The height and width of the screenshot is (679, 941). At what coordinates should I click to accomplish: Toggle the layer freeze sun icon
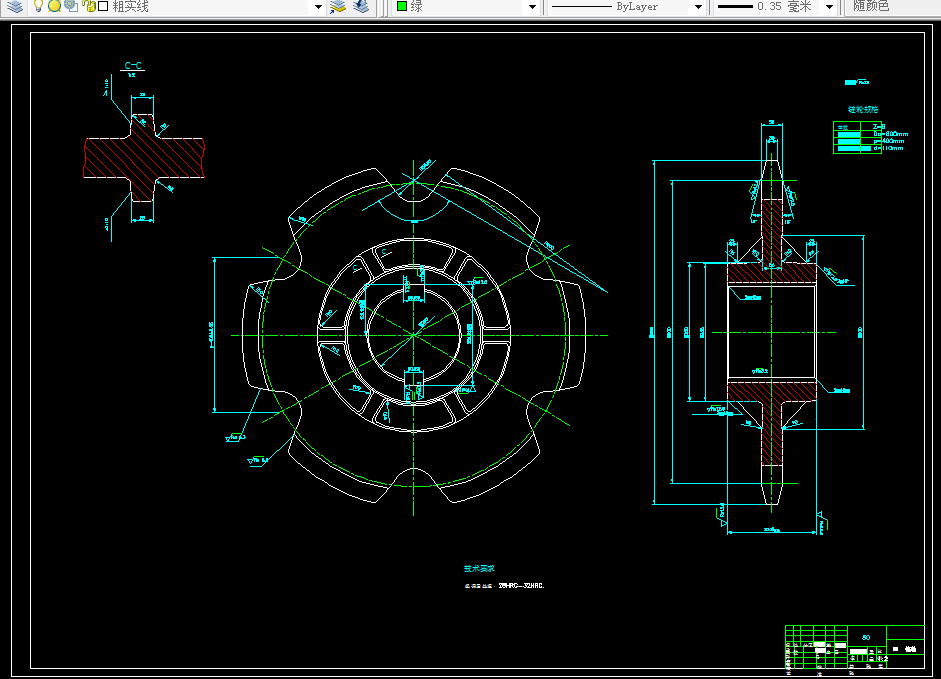tap(55, 6)
